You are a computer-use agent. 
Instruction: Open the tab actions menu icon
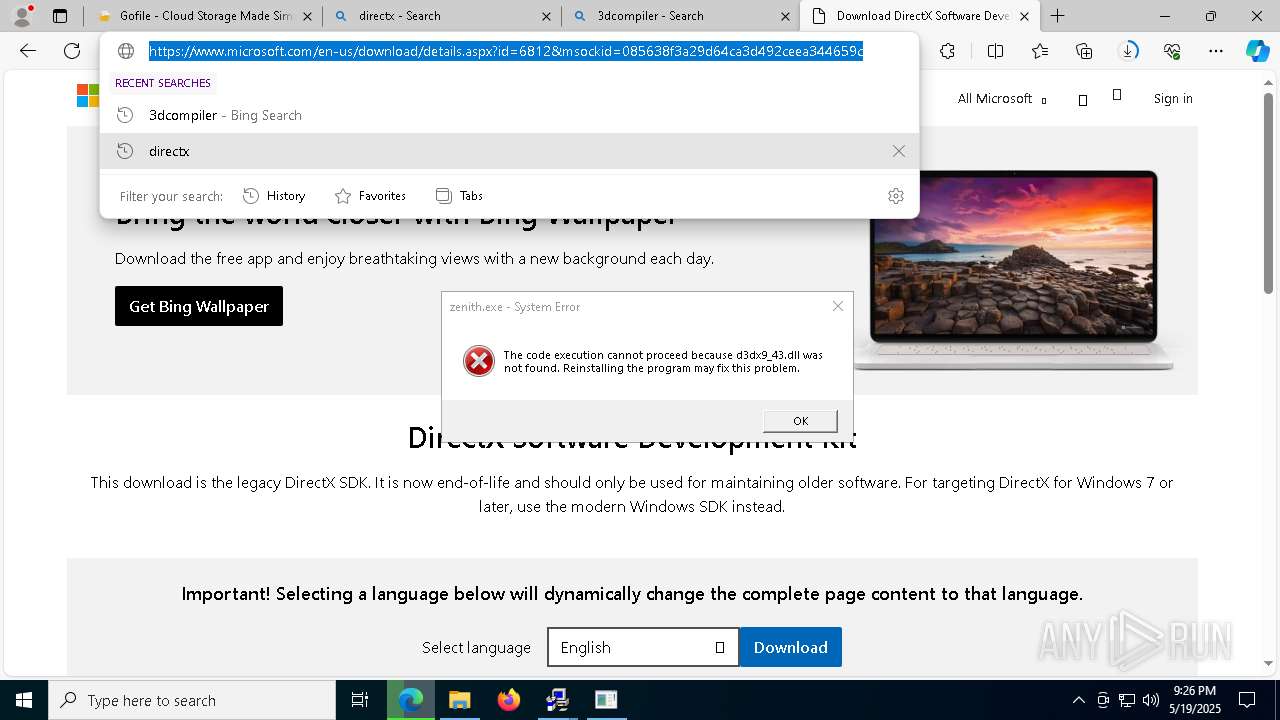[60, 16]
